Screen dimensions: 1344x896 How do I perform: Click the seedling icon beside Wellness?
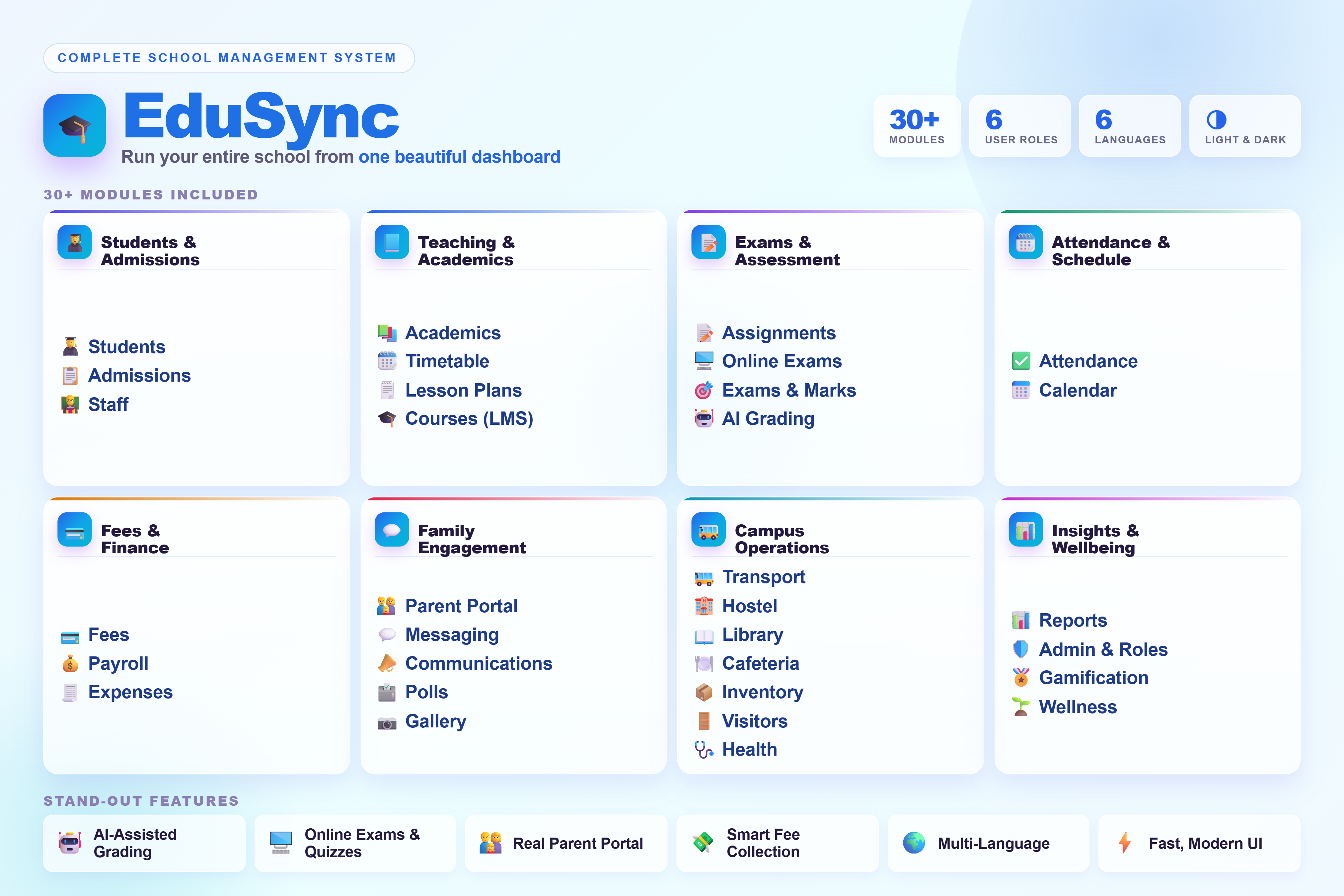pyautogui.click(x=1020, y=707)
